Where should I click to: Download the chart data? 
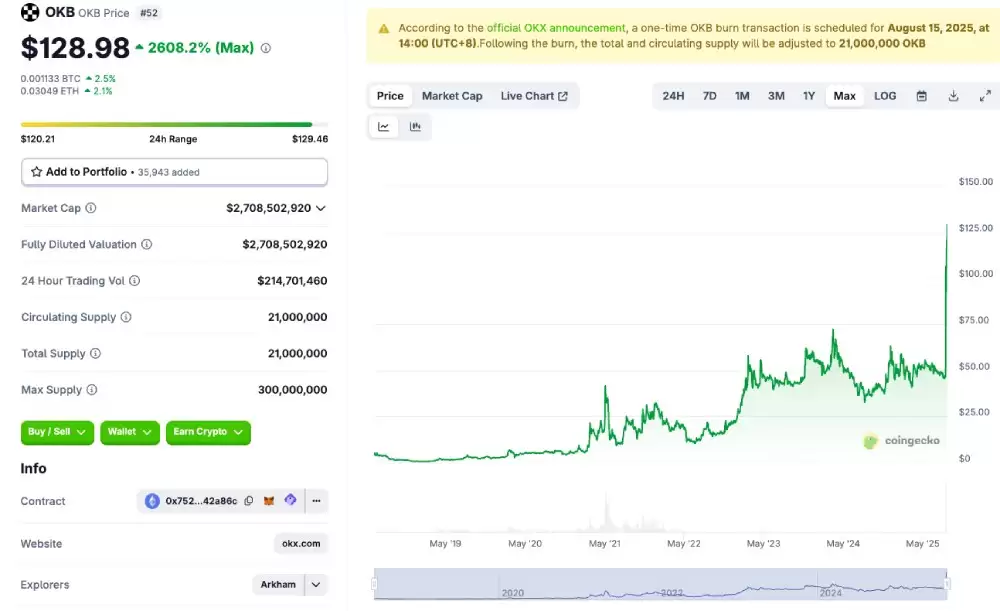point(954,96)
